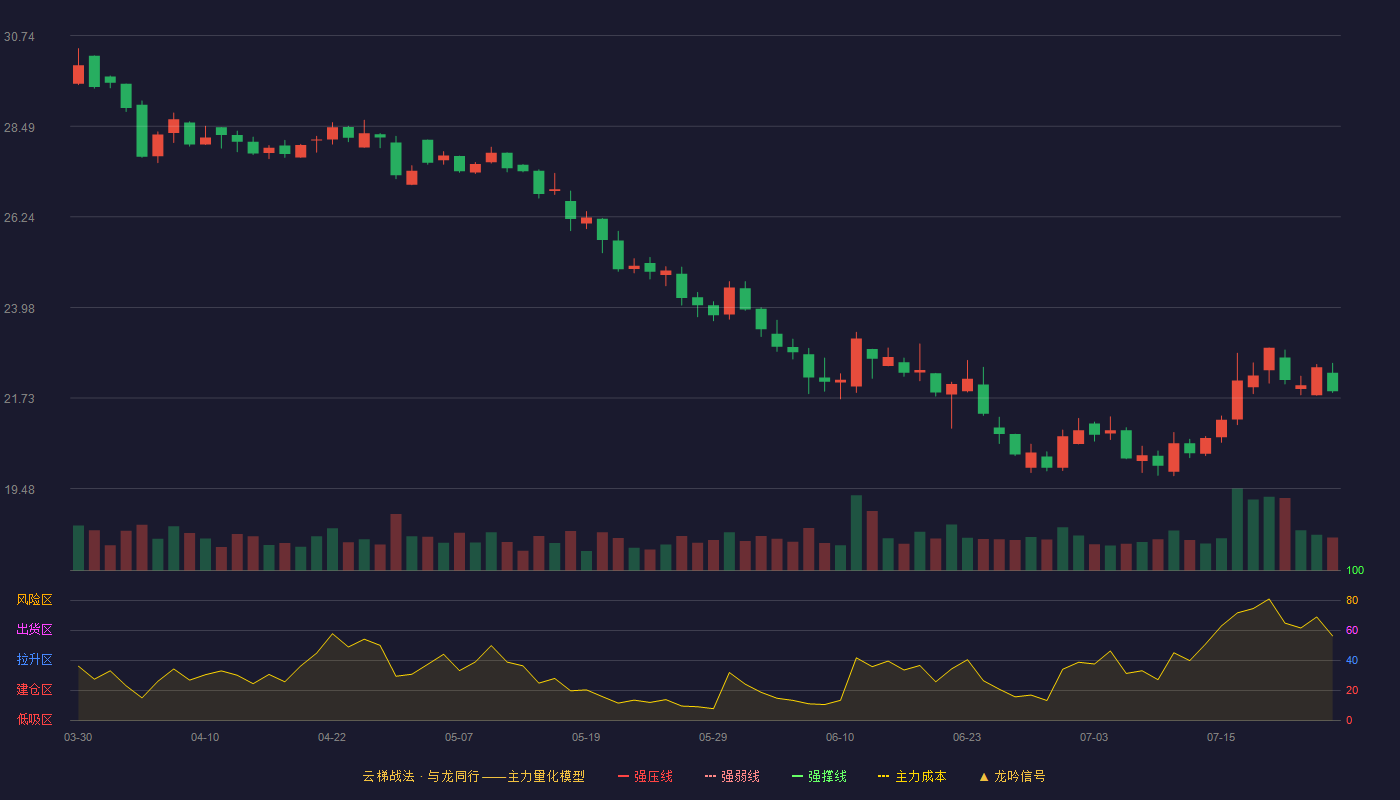This screenshot has width=1400, height=800.
Task: Click the 04-10 date label
Action: [x=205, y=737]
